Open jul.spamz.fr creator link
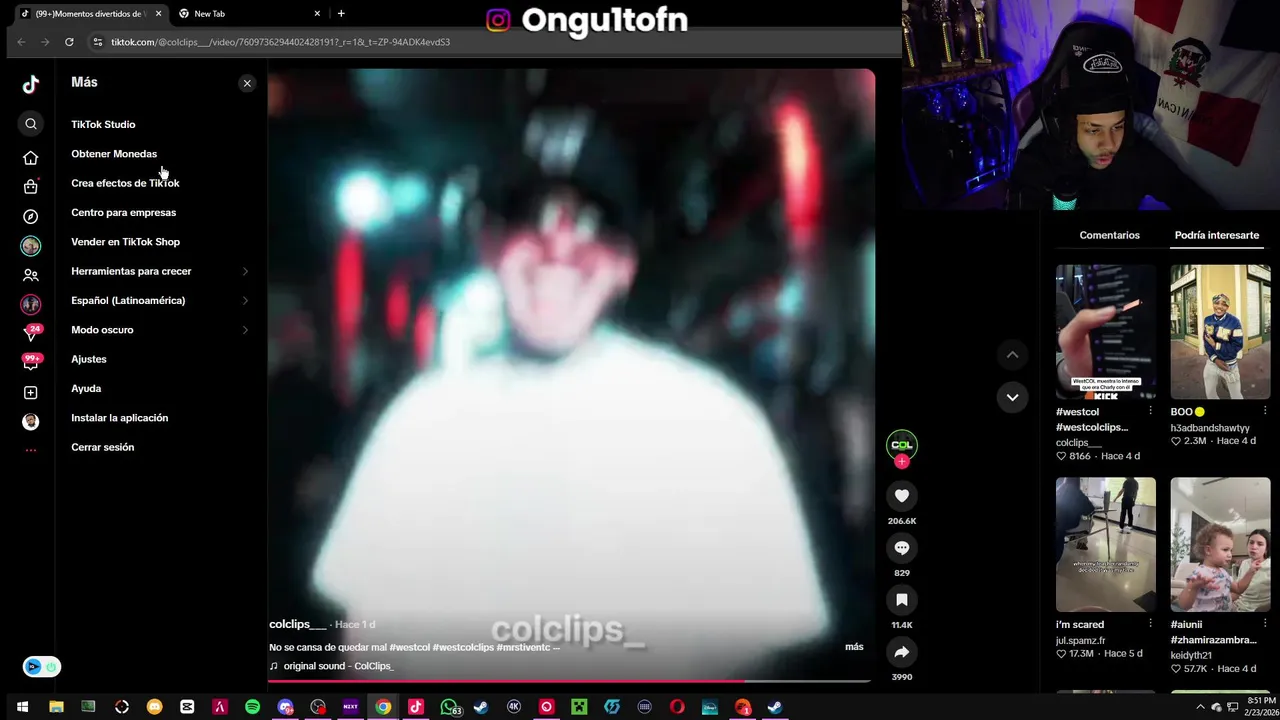 (1081, 641)
